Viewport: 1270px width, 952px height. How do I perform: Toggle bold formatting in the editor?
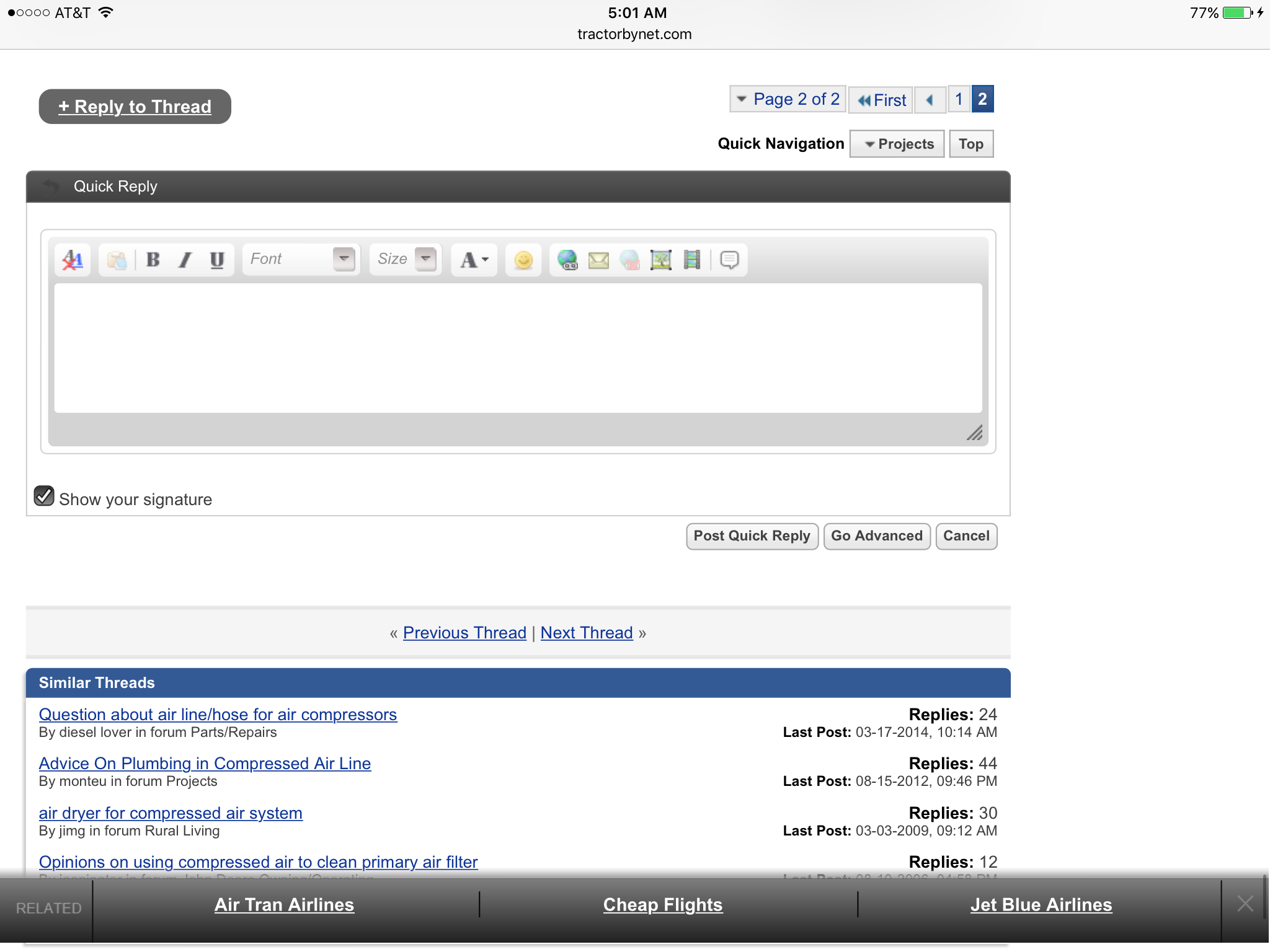153,260
